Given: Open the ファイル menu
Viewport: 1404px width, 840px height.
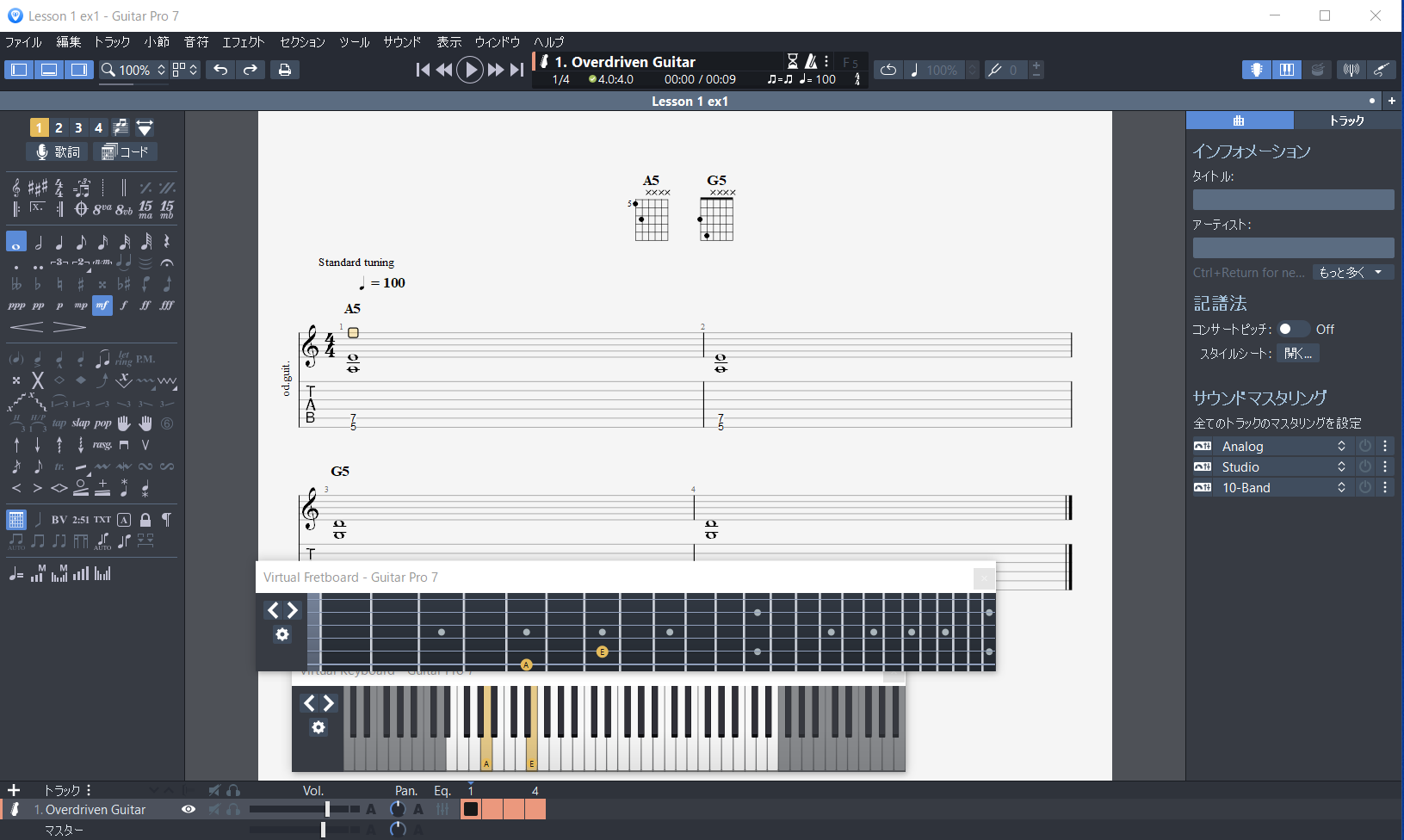Looking at the screenshot, I should 23,41.
